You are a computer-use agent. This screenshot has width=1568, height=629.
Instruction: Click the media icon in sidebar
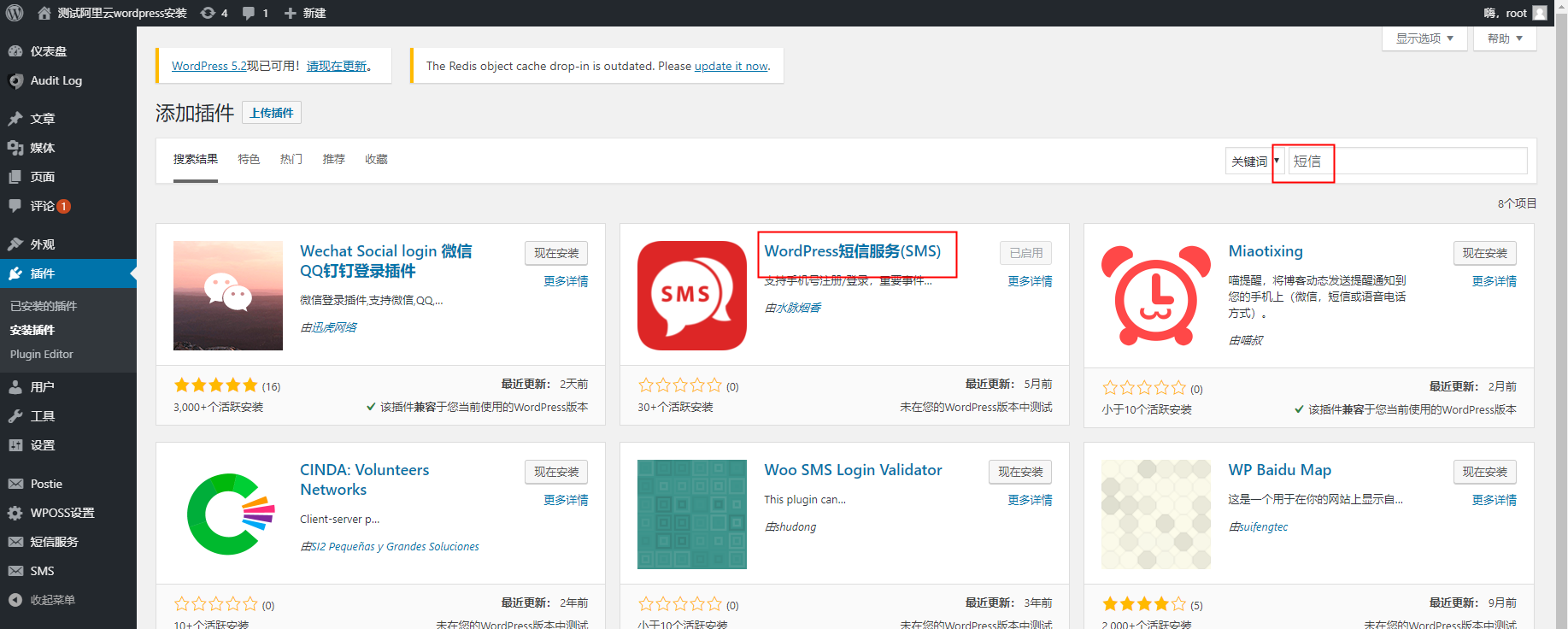(15, 148)
